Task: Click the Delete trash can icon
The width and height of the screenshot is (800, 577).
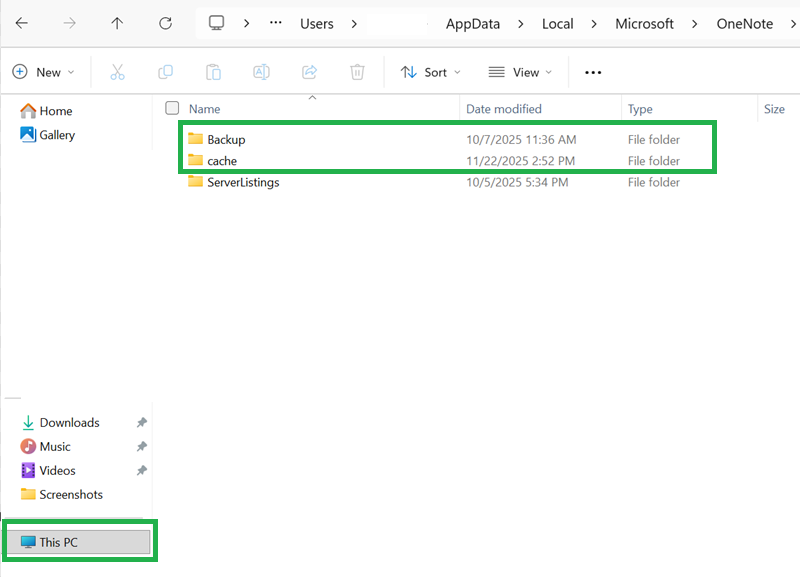Action: (357, 72)
